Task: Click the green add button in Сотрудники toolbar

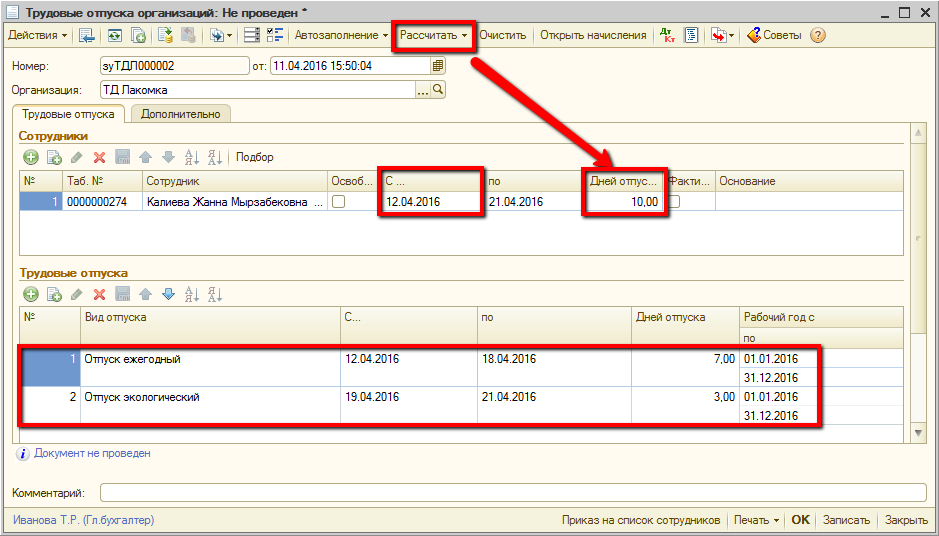Action: coord(30,157)
